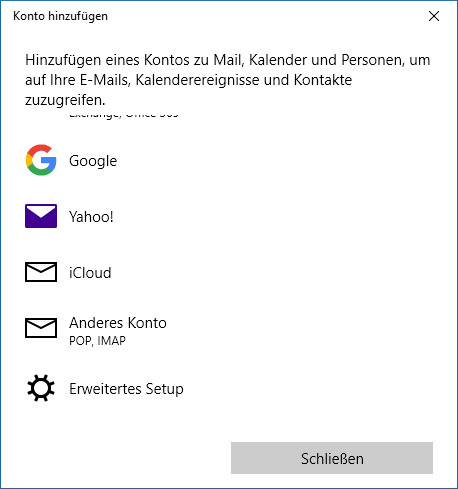Click the Anderes Konto envelope icon

[x=41, y=328]
